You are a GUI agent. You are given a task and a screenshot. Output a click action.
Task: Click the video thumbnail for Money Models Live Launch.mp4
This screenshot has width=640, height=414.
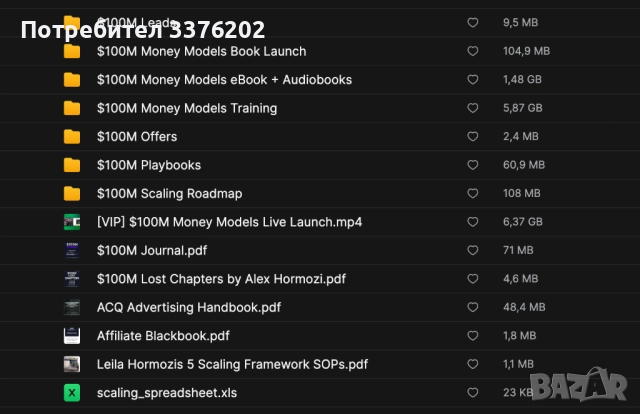pos(72,222)
